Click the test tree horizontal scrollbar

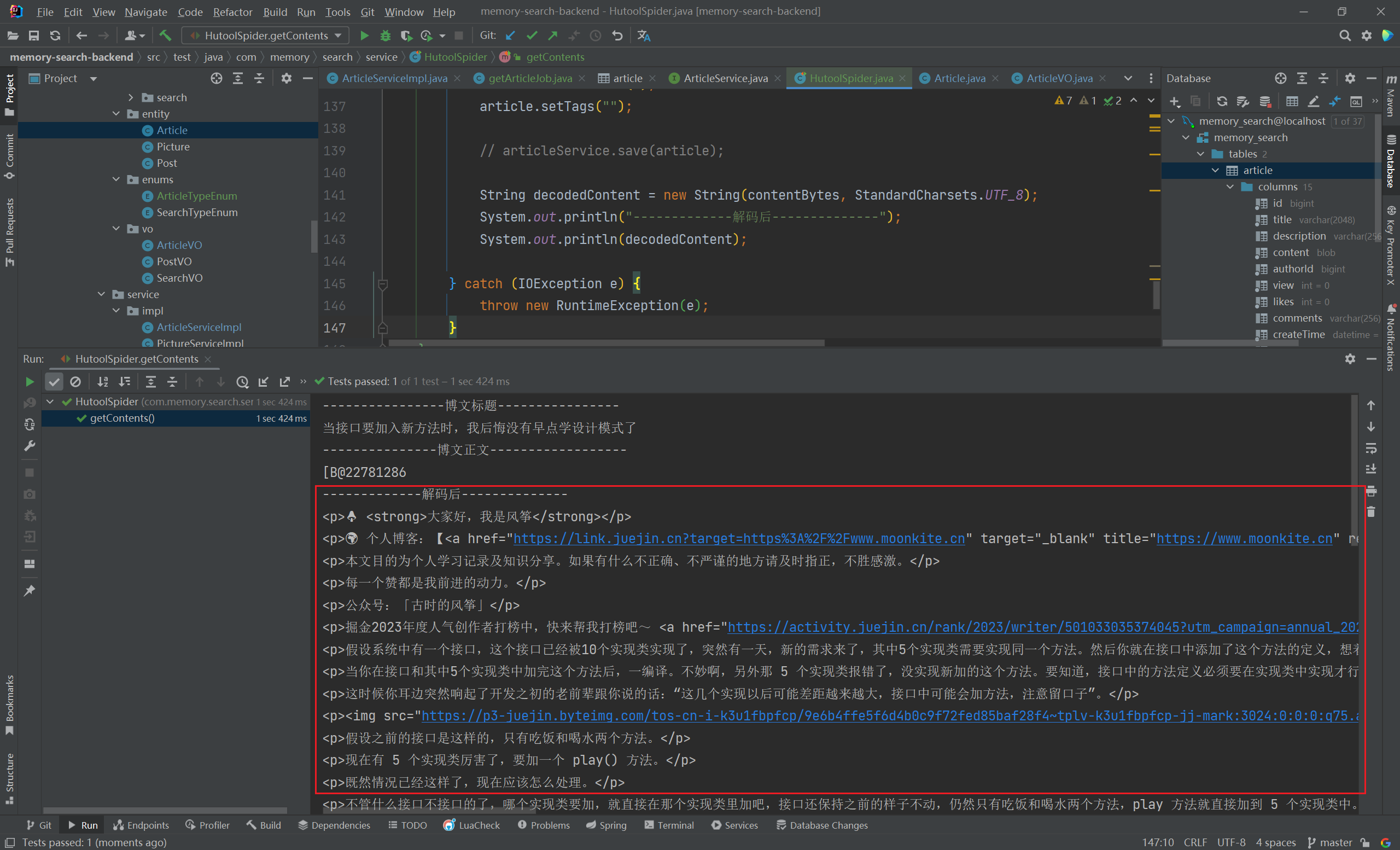165,810
